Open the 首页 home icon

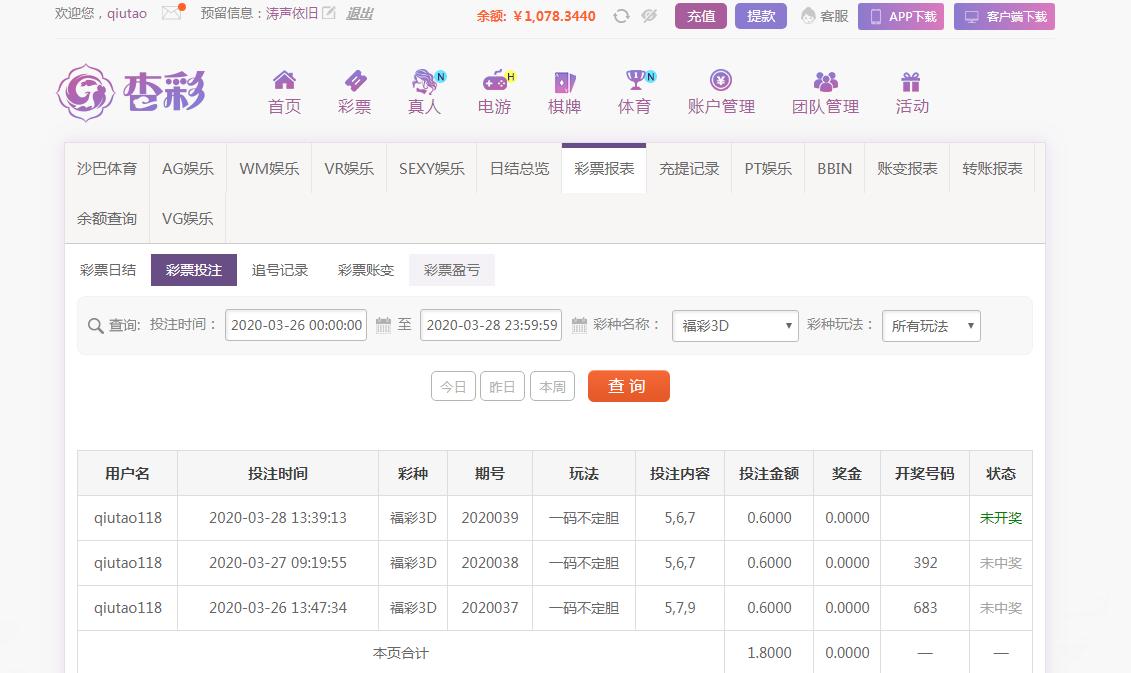(284, 81)
